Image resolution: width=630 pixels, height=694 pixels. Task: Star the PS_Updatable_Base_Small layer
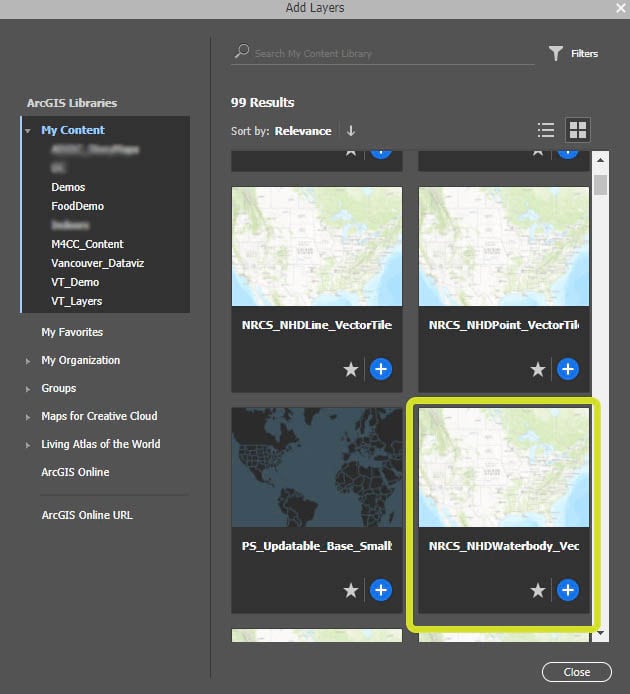[351, 590]
